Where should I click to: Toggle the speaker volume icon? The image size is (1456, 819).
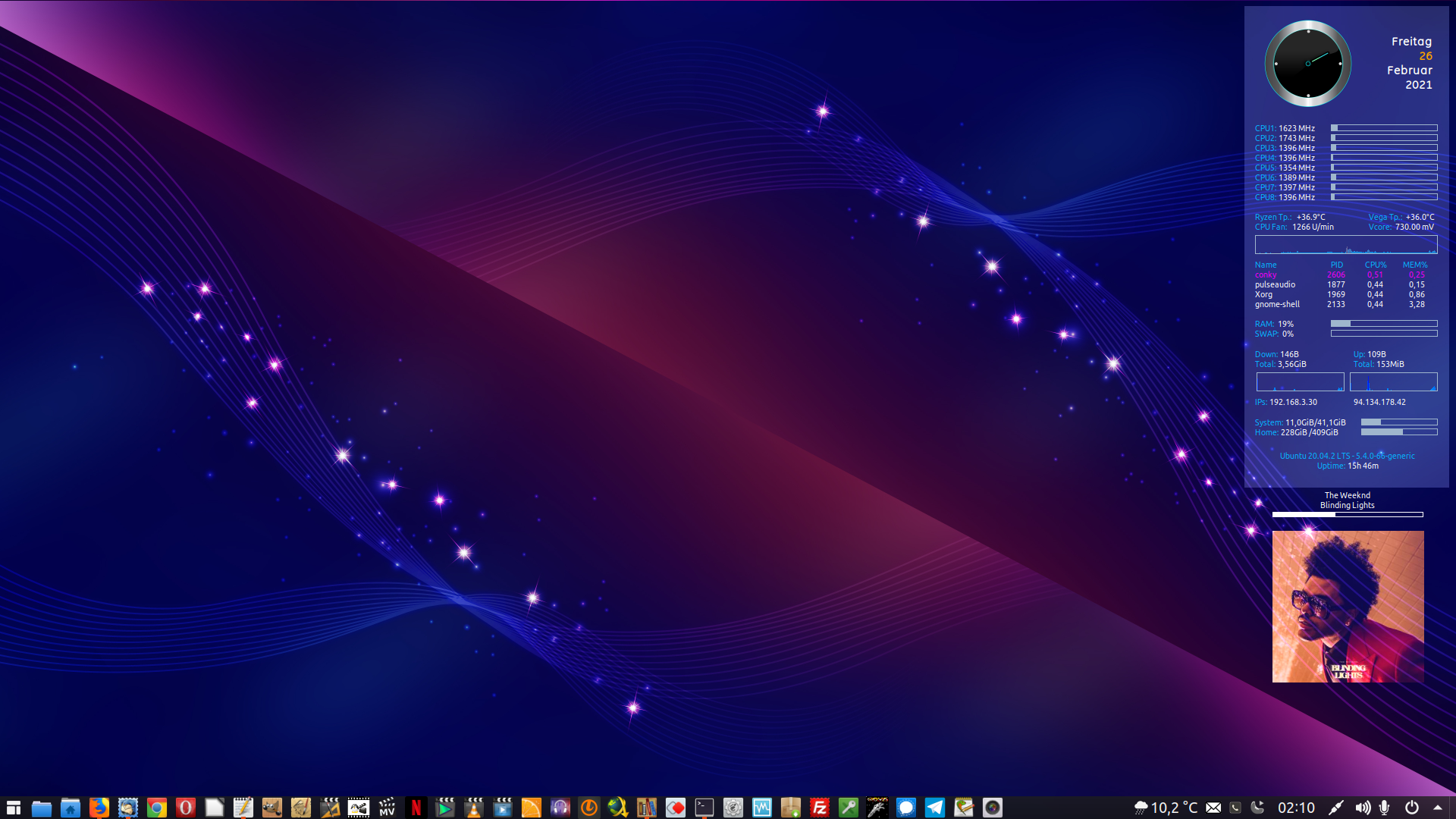(x=1362, y=808)
